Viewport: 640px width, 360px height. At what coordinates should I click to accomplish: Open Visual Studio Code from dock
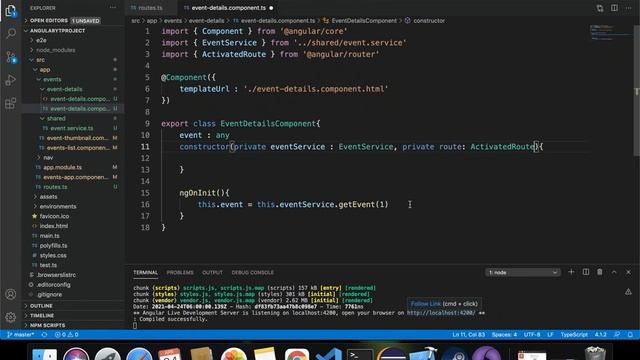329,354
